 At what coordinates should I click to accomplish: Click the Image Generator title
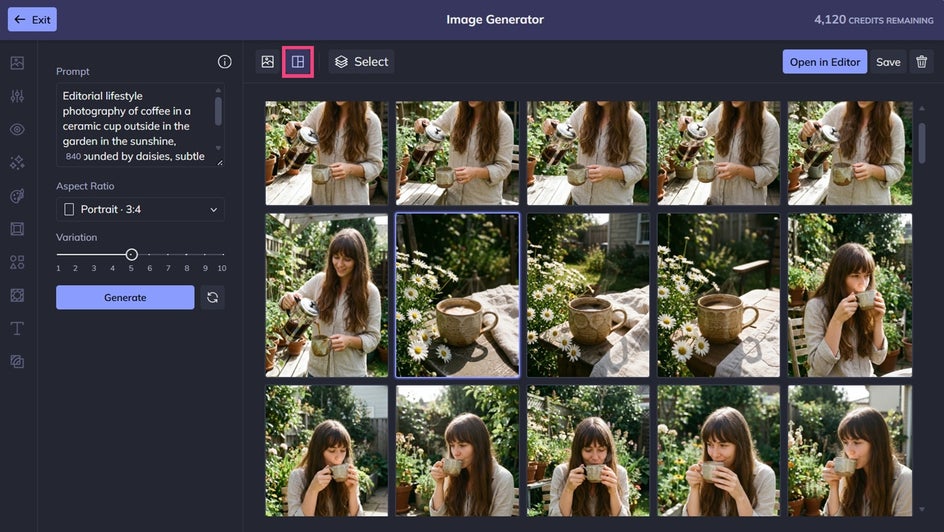pos(495,19)
